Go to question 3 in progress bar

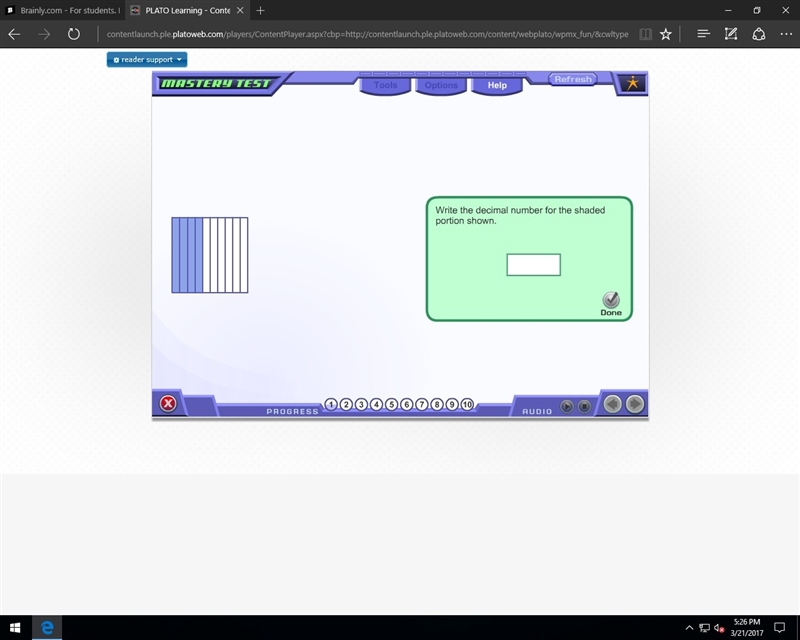[x=361, y=405]
